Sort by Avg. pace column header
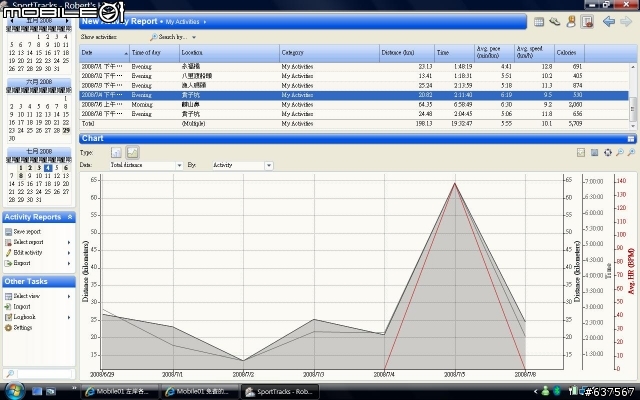The image size is (640, 400). pyautogui.click(x=494, y=53)
